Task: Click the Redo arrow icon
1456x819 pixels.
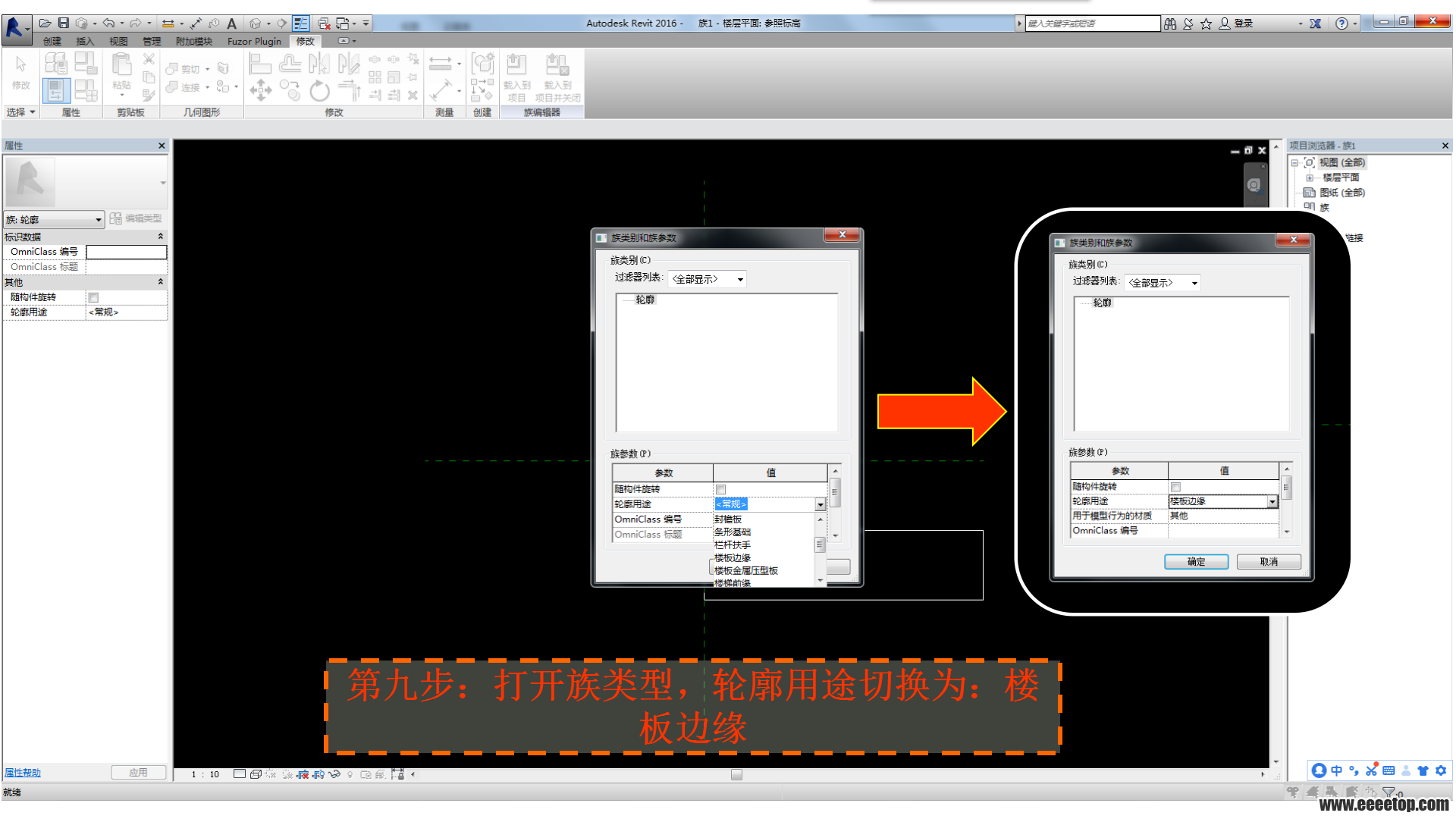Action: point(135,24)
